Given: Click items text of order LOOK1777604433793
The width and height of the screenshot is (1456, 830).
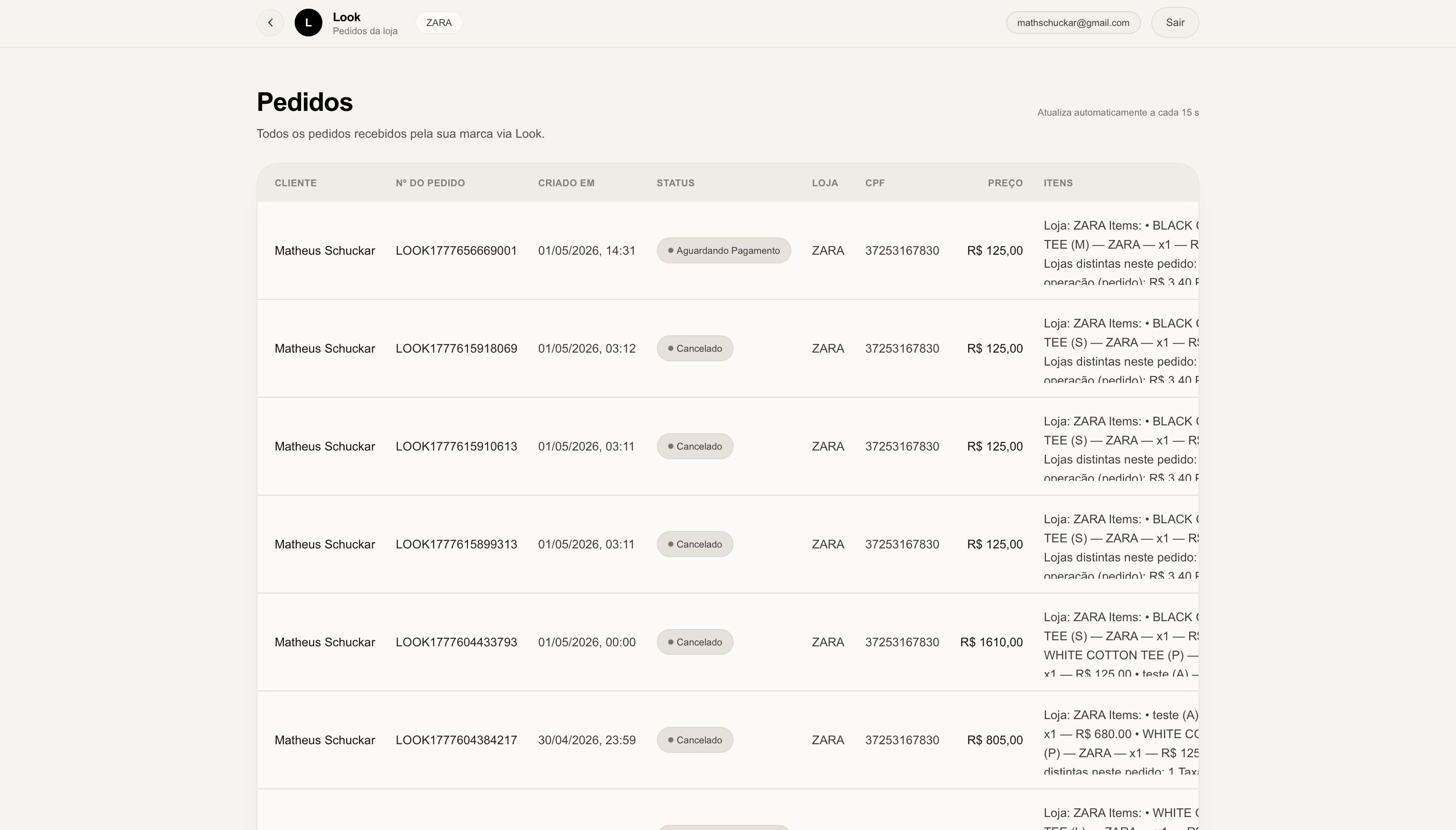Looking at the screenshot, I should [x=1121, y=642].
